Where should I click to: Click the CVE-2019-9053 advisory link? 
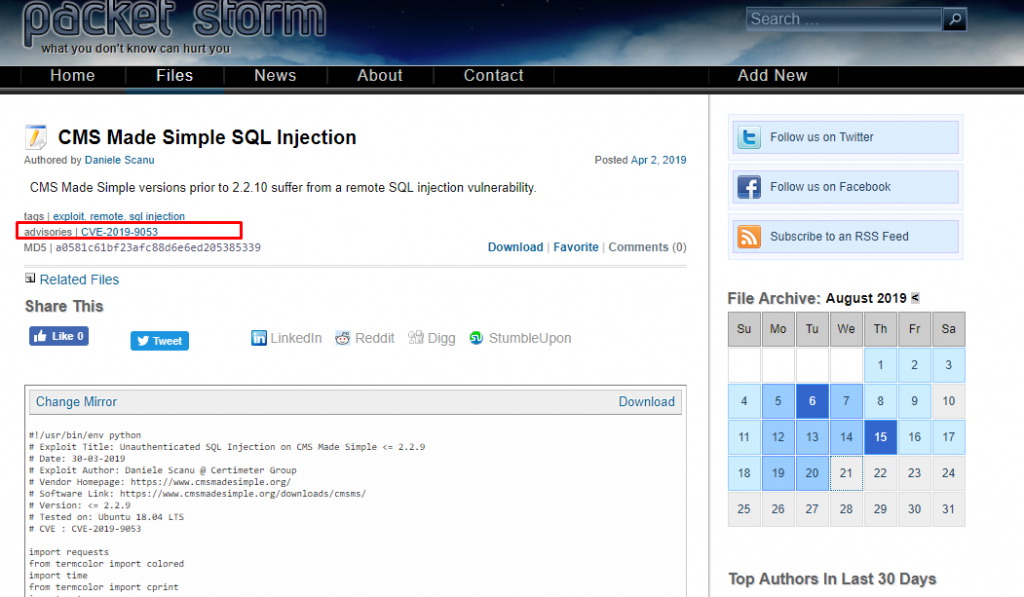click(x=120, y=232)
